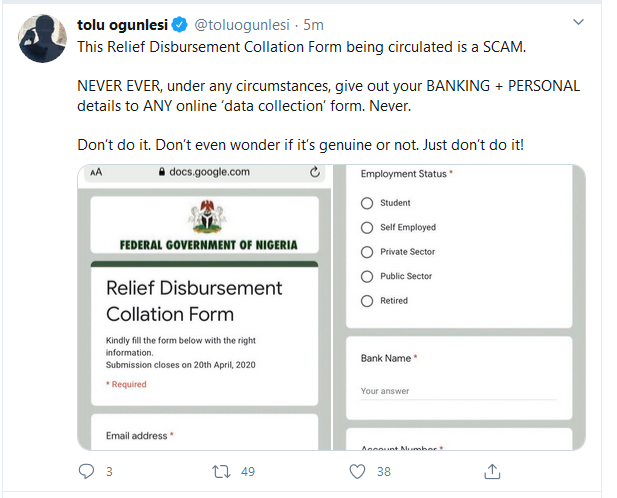
Task: Click the tolu ogunlesi profile avatar
Action: tap(39, 36)
